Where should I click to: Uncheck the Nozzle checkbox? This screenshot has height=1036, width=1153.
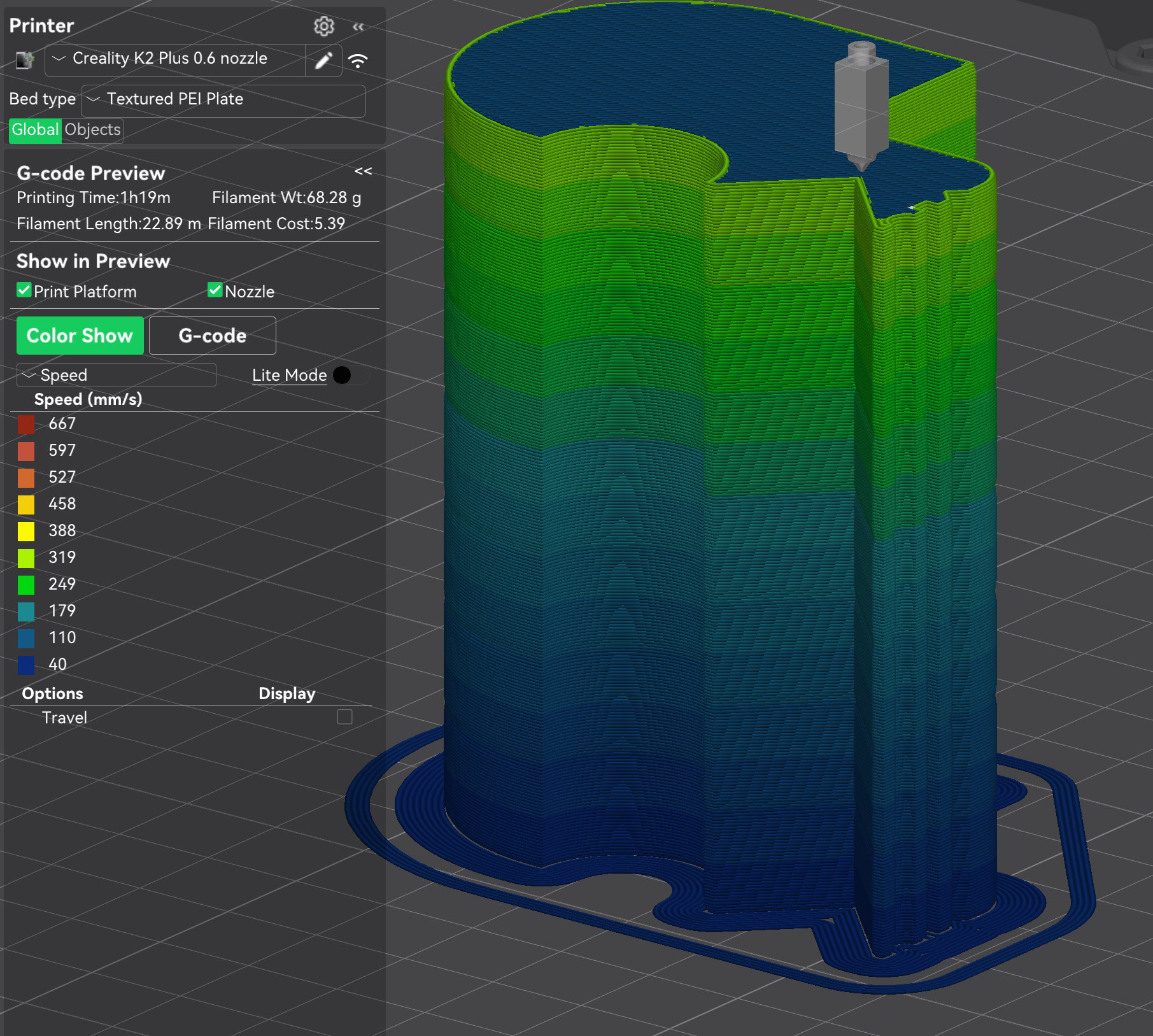pos(215,291)
